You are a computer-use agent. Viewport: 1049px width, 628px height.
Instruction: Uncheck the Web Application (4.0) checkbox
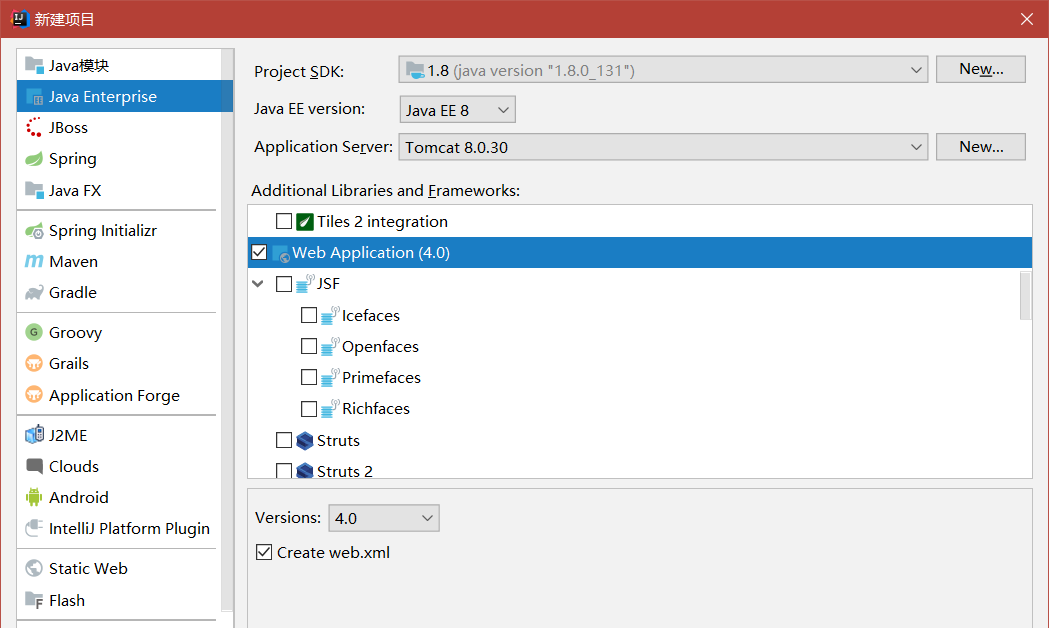pos(259,252)
